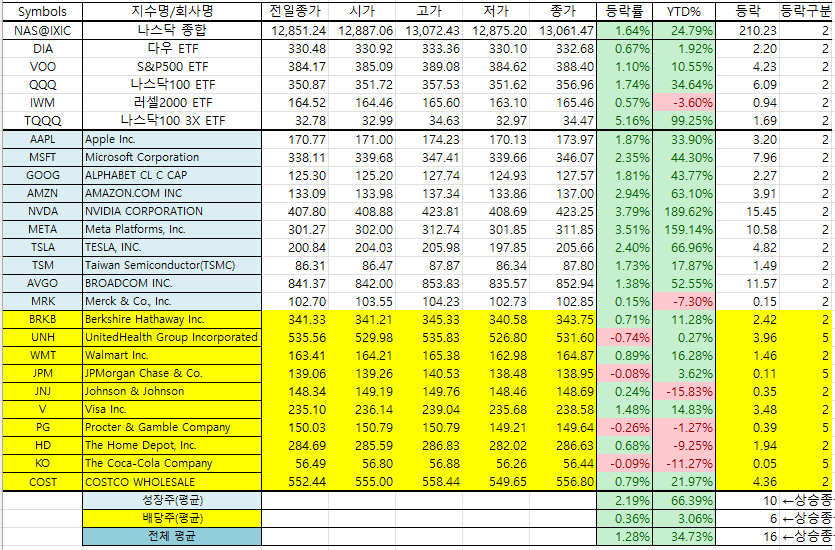Click the NVIDIA CORPORATION cell
This screenshot has width=835, height=550.
pyautogui.click(x=172, y=211)
